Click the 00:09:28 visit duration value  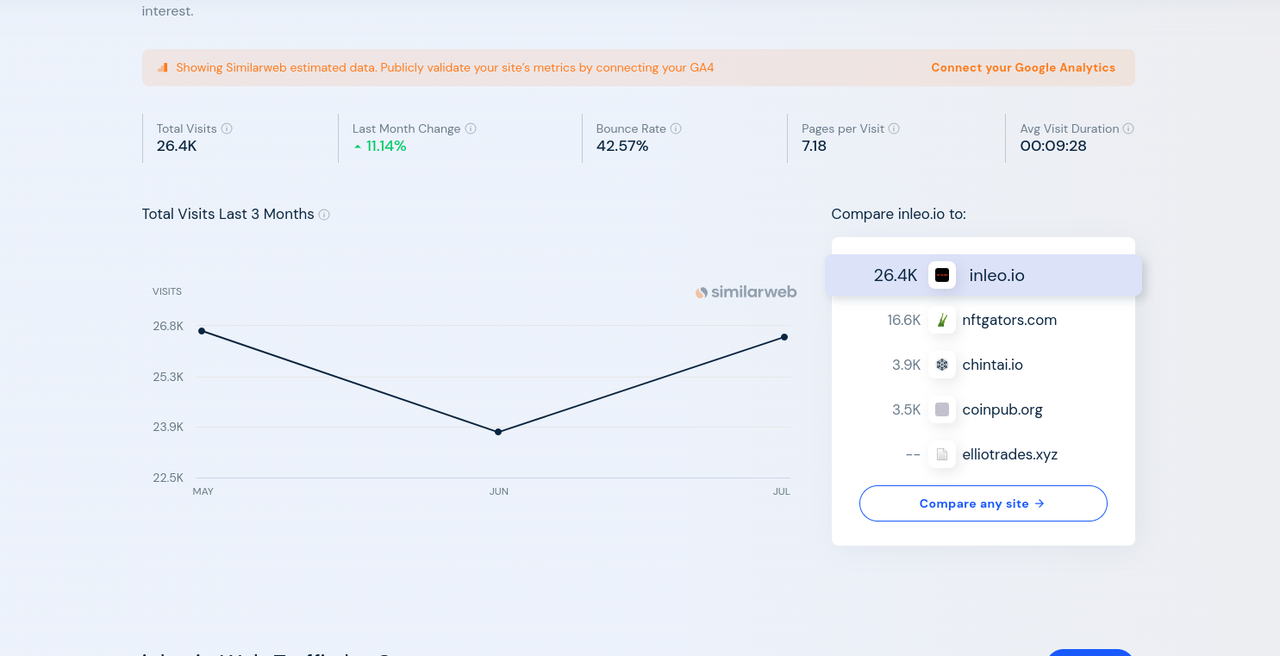tap(1053, 146)
